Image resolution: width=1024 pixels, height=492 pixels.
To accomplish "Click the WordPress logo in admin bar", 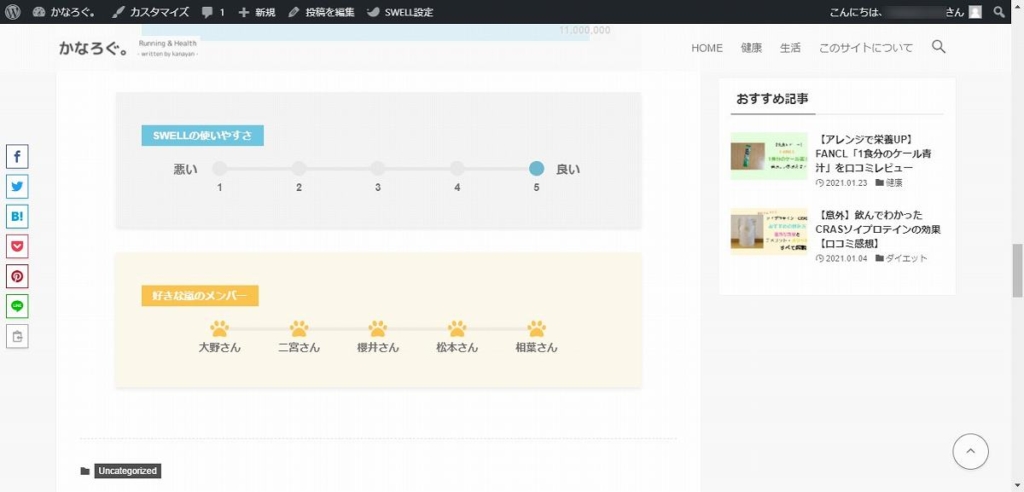I will pos(13,12).
